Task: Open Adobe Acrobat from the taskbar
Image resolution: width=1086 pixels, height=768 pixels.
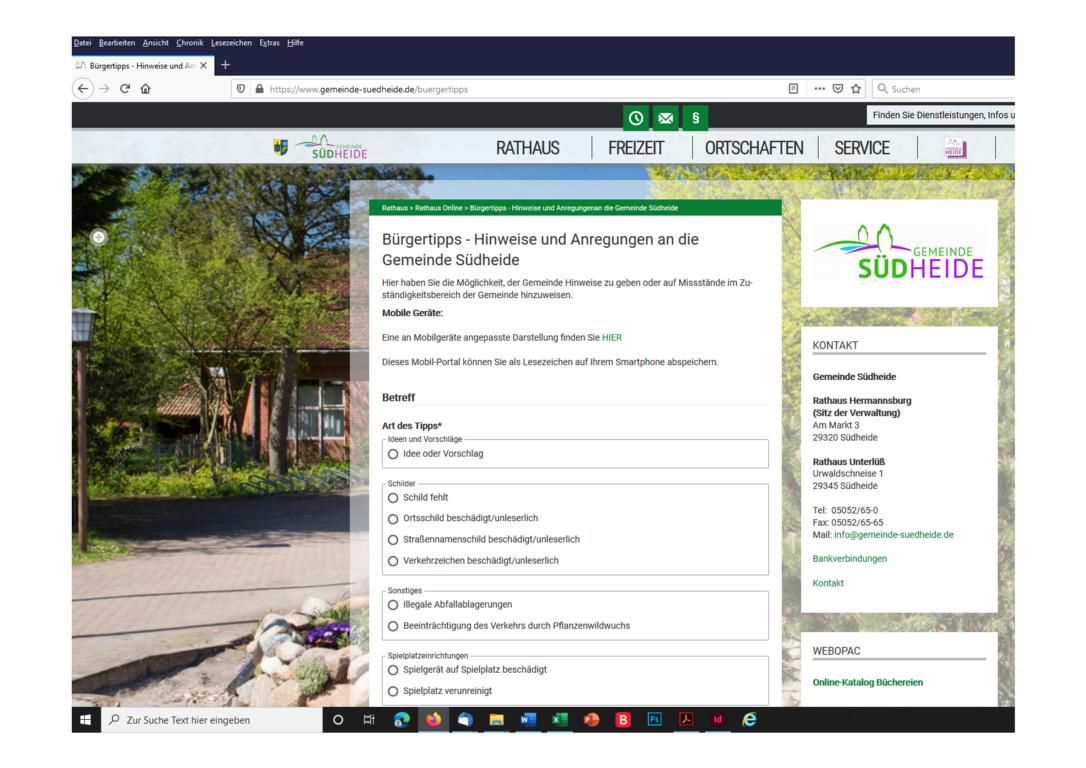Action: point(686,720)
